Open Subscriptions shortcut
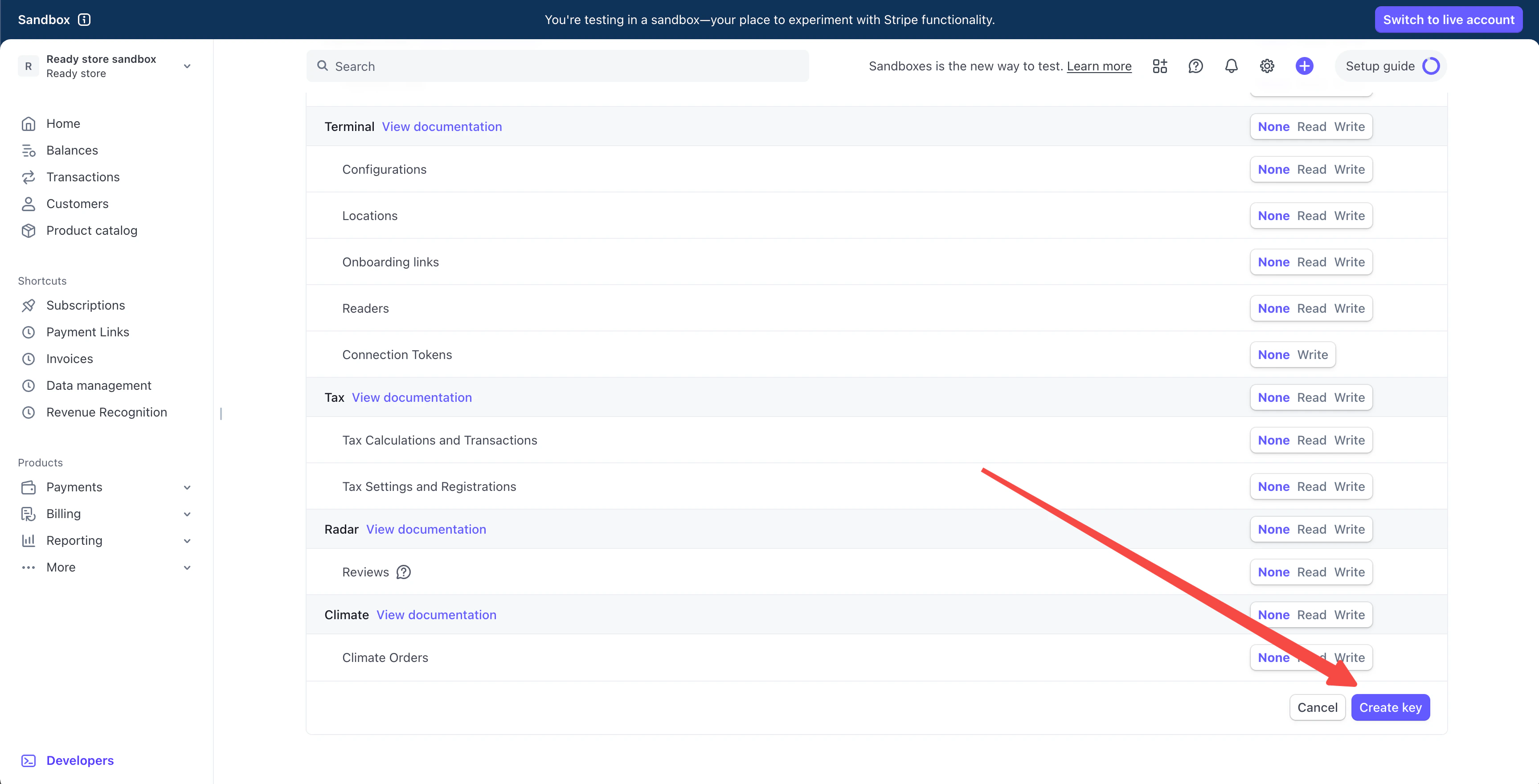This screenshot has width=1539, height=784. tap(86, 305)
